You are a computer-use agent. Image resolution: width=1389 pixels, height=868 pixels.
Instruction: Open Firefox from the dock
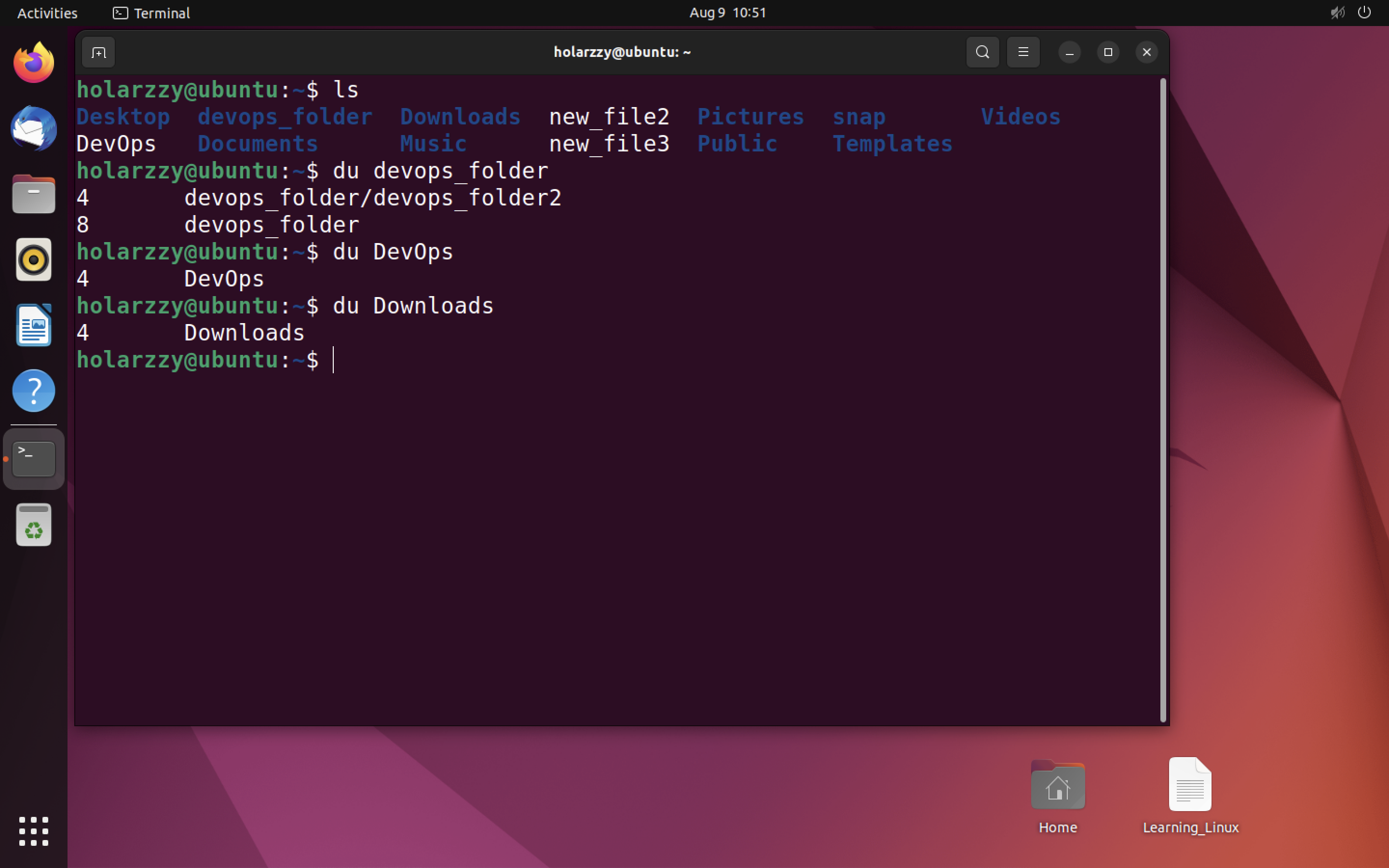click(x=33, y=61)
